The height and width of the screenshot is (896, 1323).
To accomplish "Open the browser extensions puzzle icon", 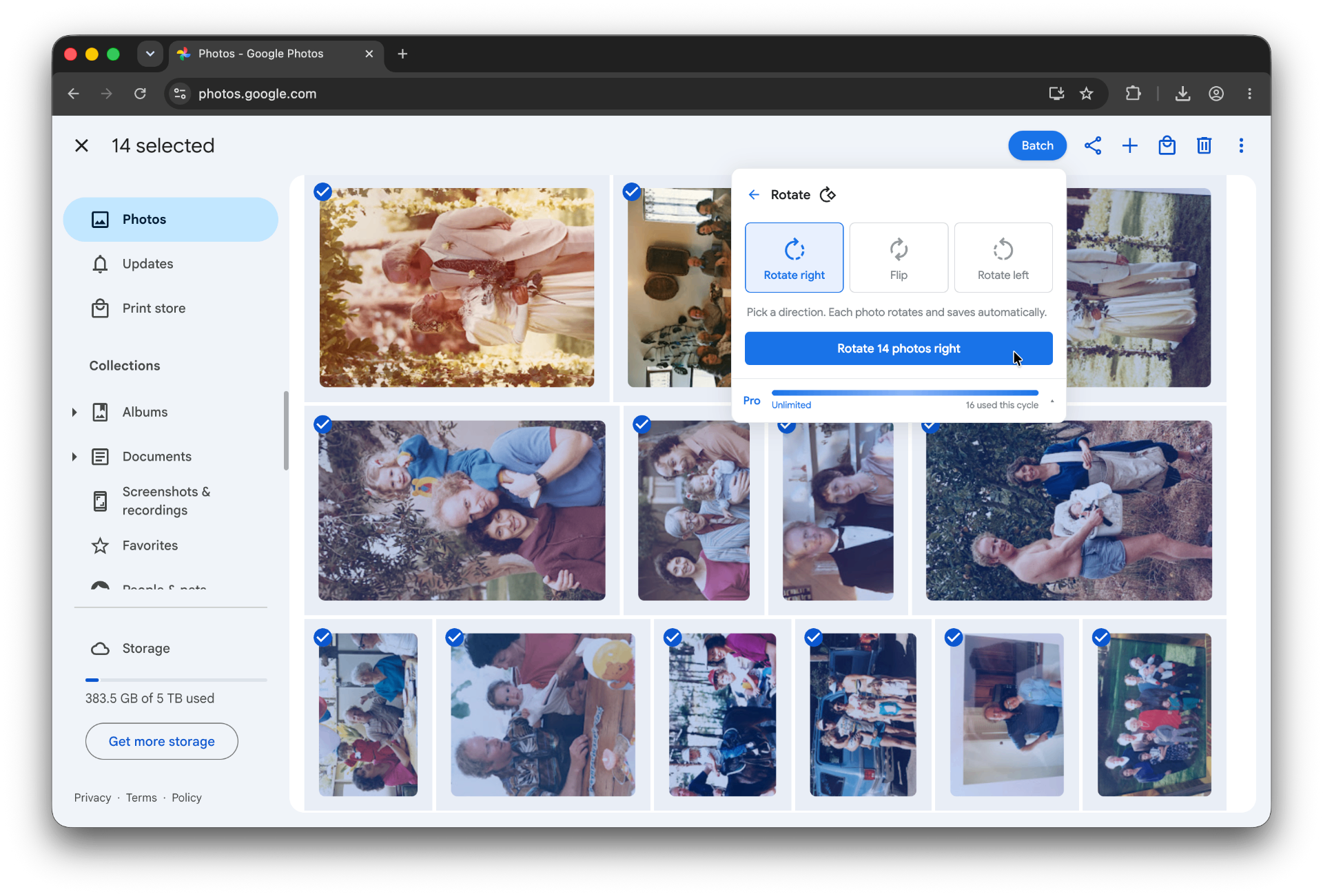I will [1134, 94].
